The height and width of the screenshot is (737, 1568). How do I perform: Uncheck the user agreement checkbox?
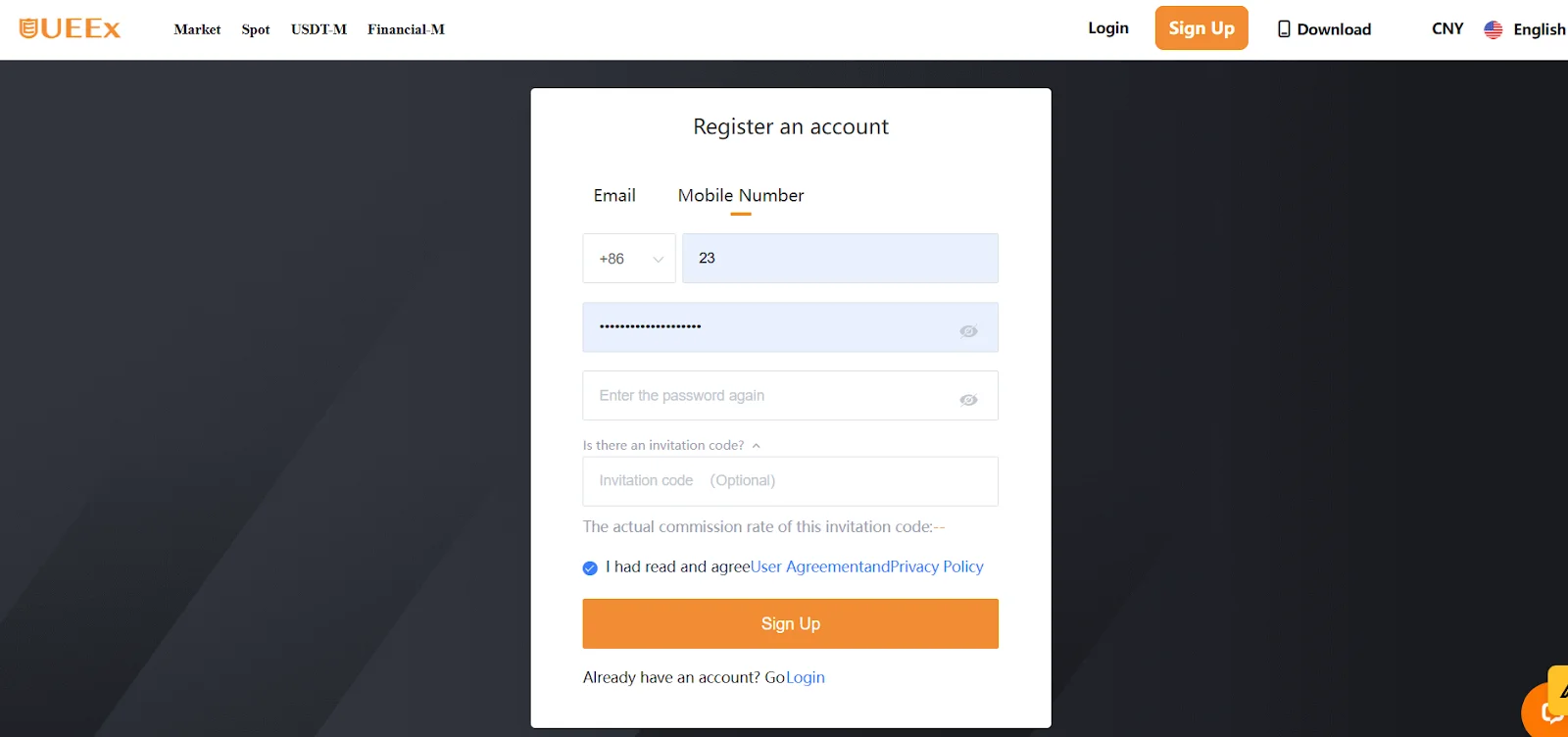tap(589, 567)
